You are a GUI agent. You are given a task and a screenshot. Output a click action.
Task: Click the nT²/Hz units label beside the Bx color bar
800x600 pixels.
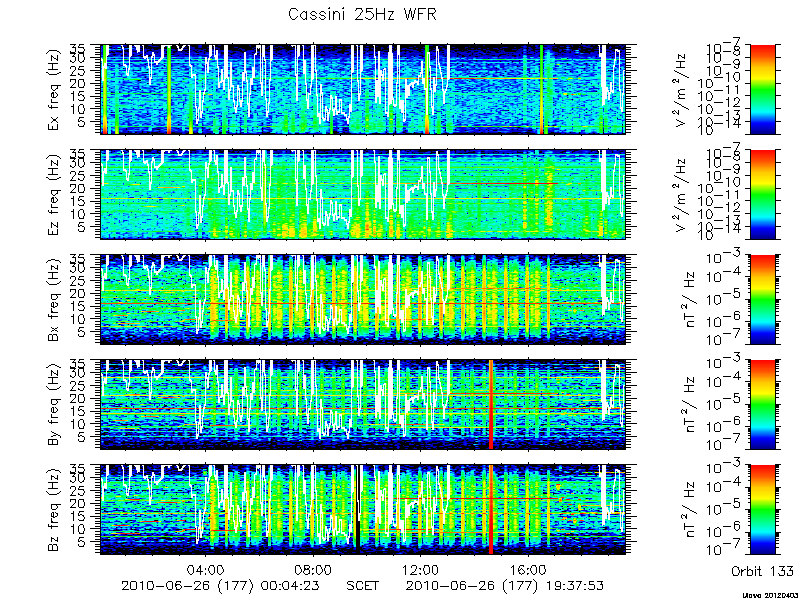pos(687,299)
